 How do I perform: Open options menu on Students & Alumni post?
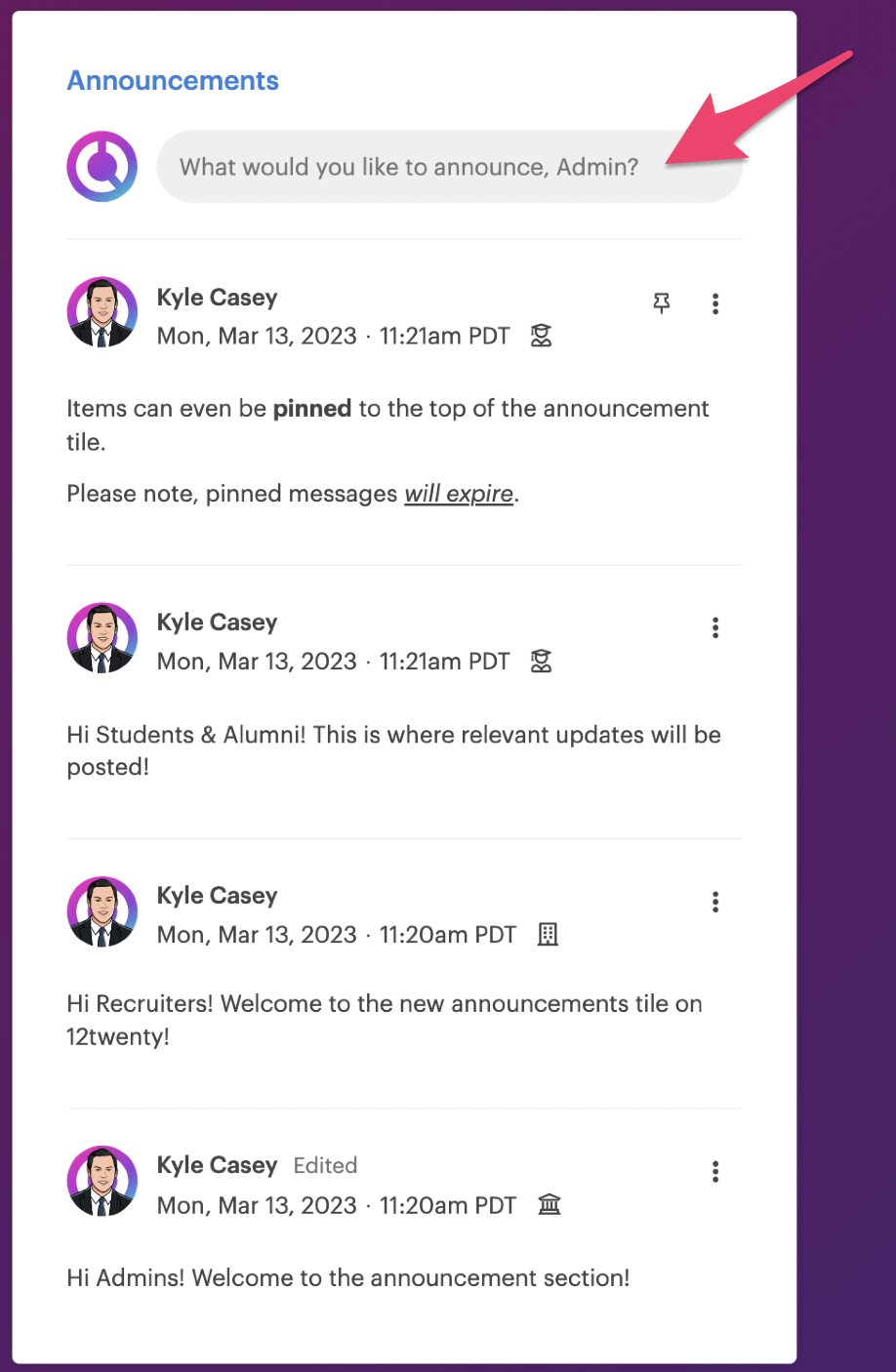click(x=715, y=627)
